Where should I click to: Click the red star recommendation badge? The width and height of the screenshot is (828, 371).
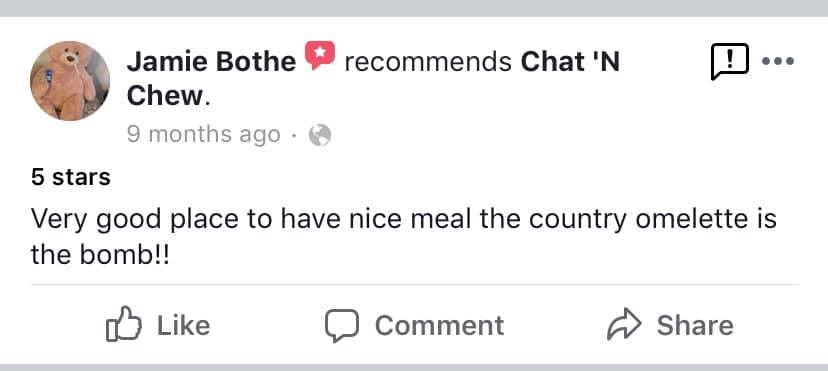coord(320,56)
